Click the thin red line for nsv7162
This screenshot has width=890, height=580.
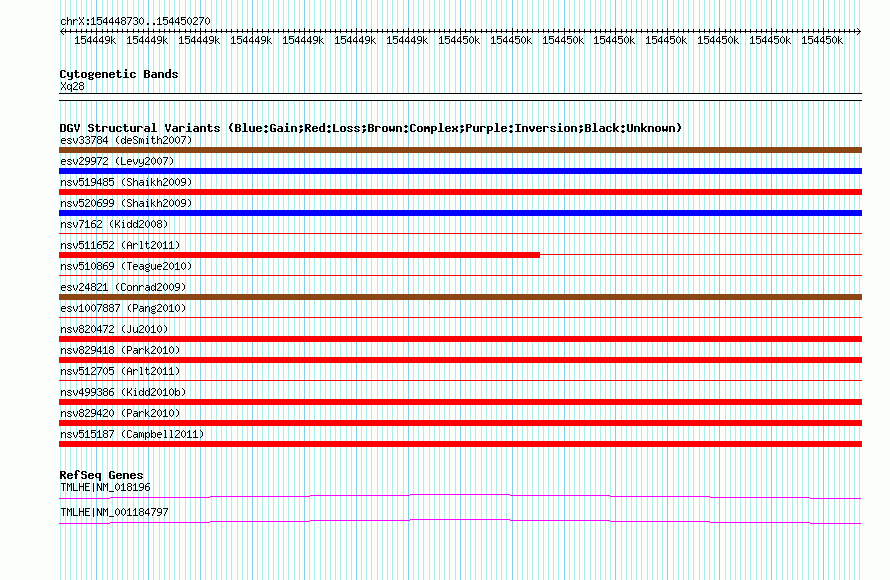(460, 233)
